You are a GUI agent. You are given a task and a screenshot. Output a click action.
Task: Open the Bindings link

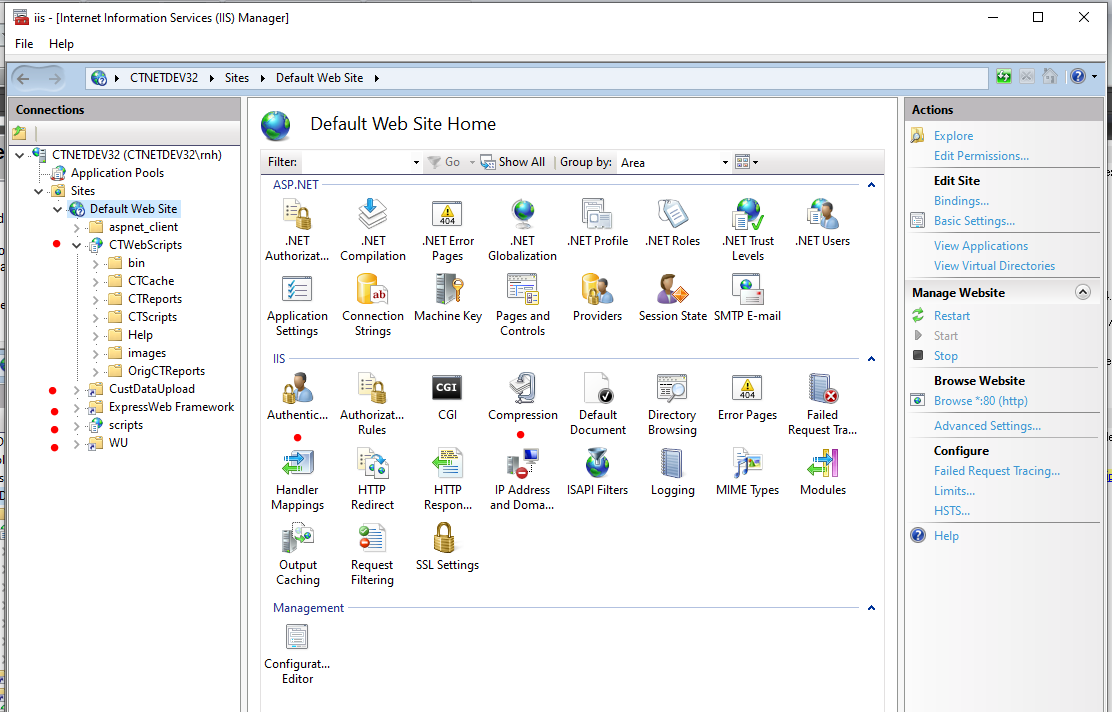[x=961, y=201]
